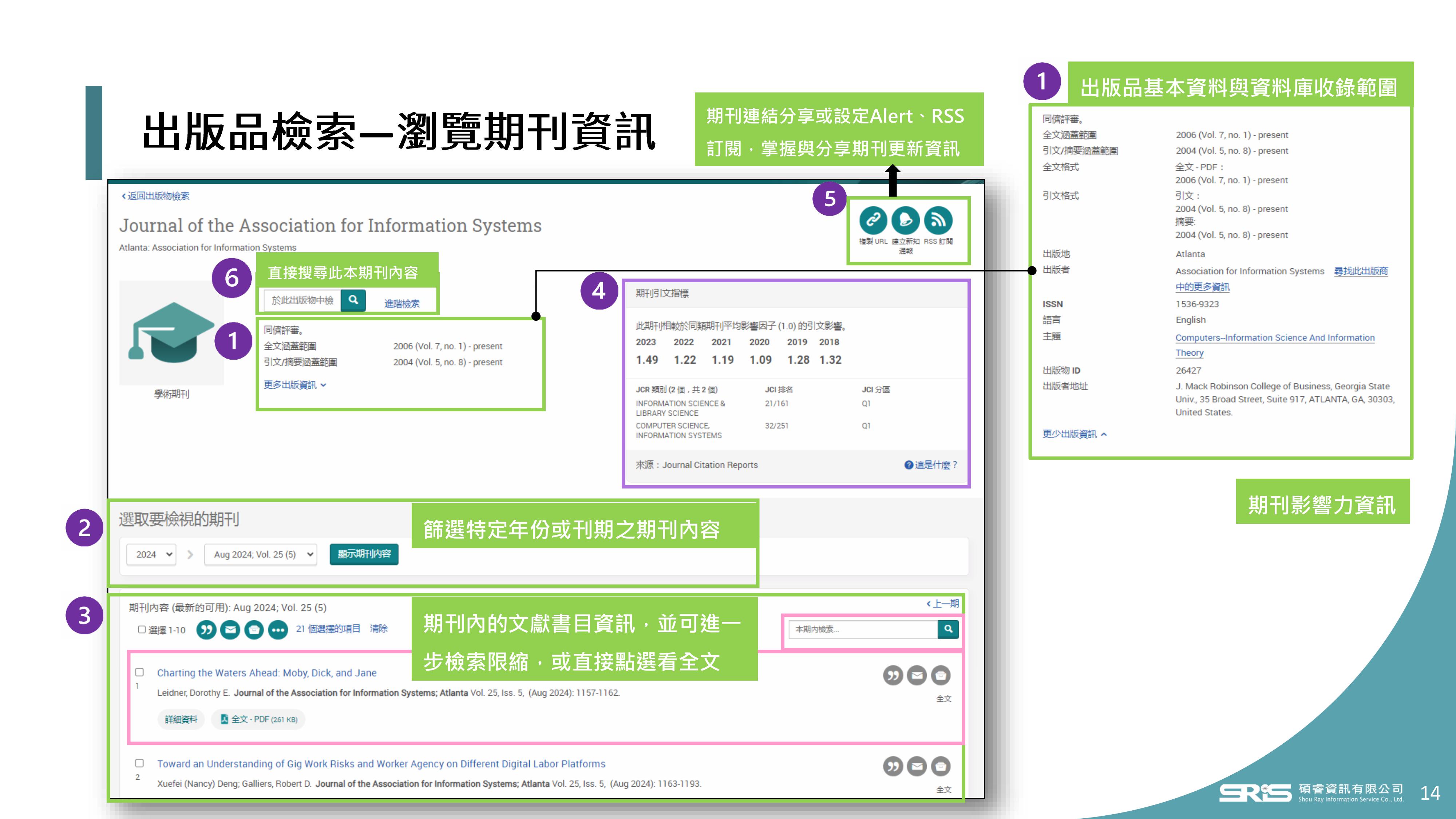Click the 這是什麼 help question icon
Screen dimensions: 1456x819
click(x=909, y=464)
